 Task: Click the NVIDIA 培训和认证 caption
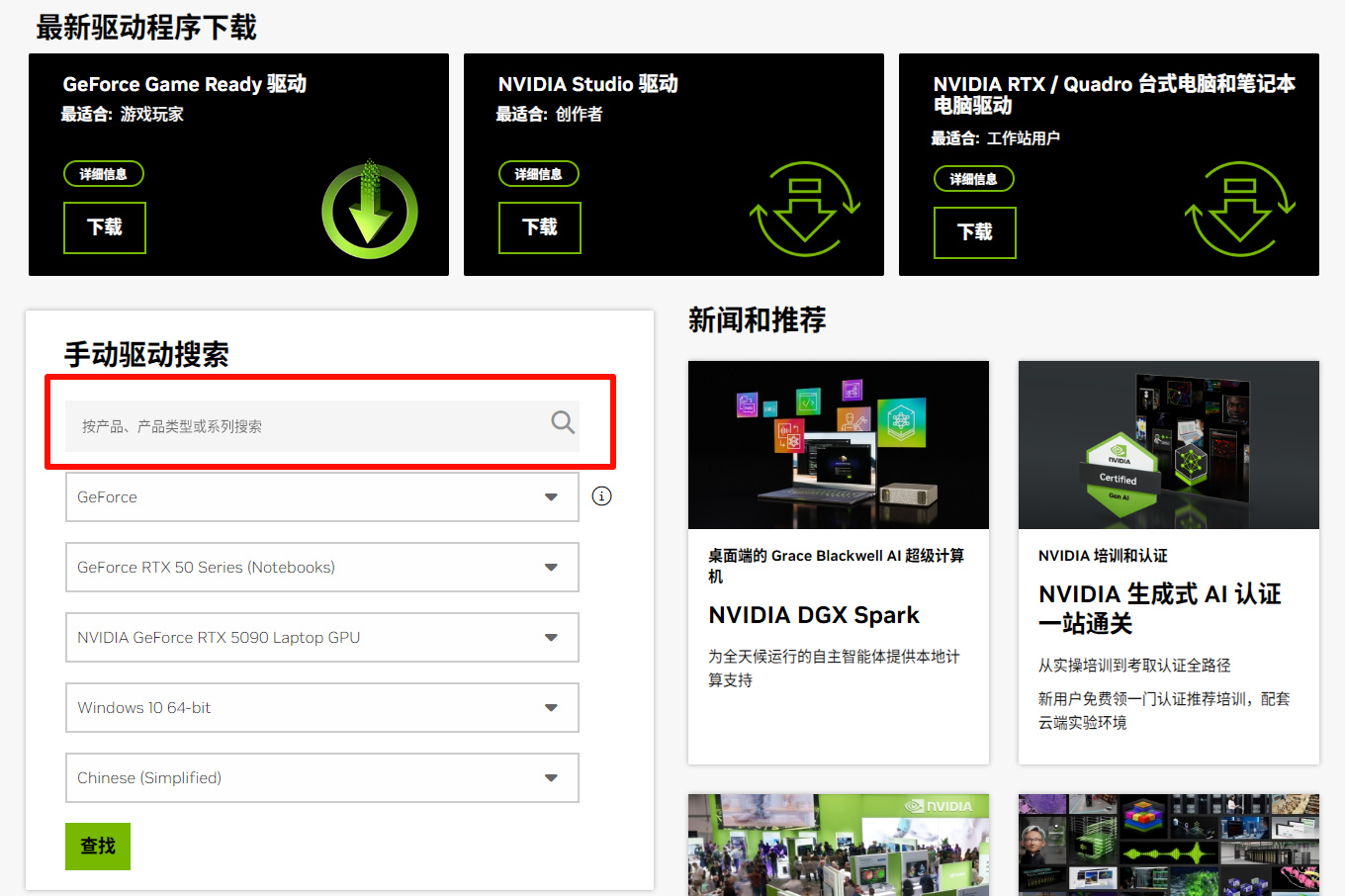(1103, 556)
